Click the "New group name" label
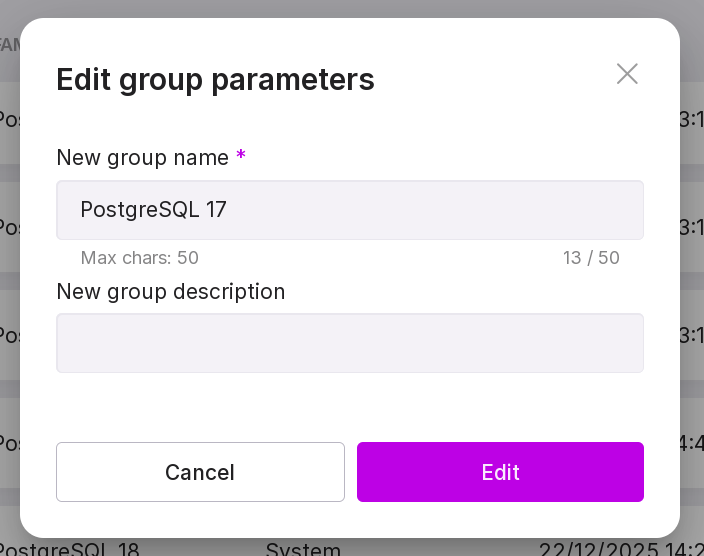Viewport: 704px width, 556px height. (143, 157)
